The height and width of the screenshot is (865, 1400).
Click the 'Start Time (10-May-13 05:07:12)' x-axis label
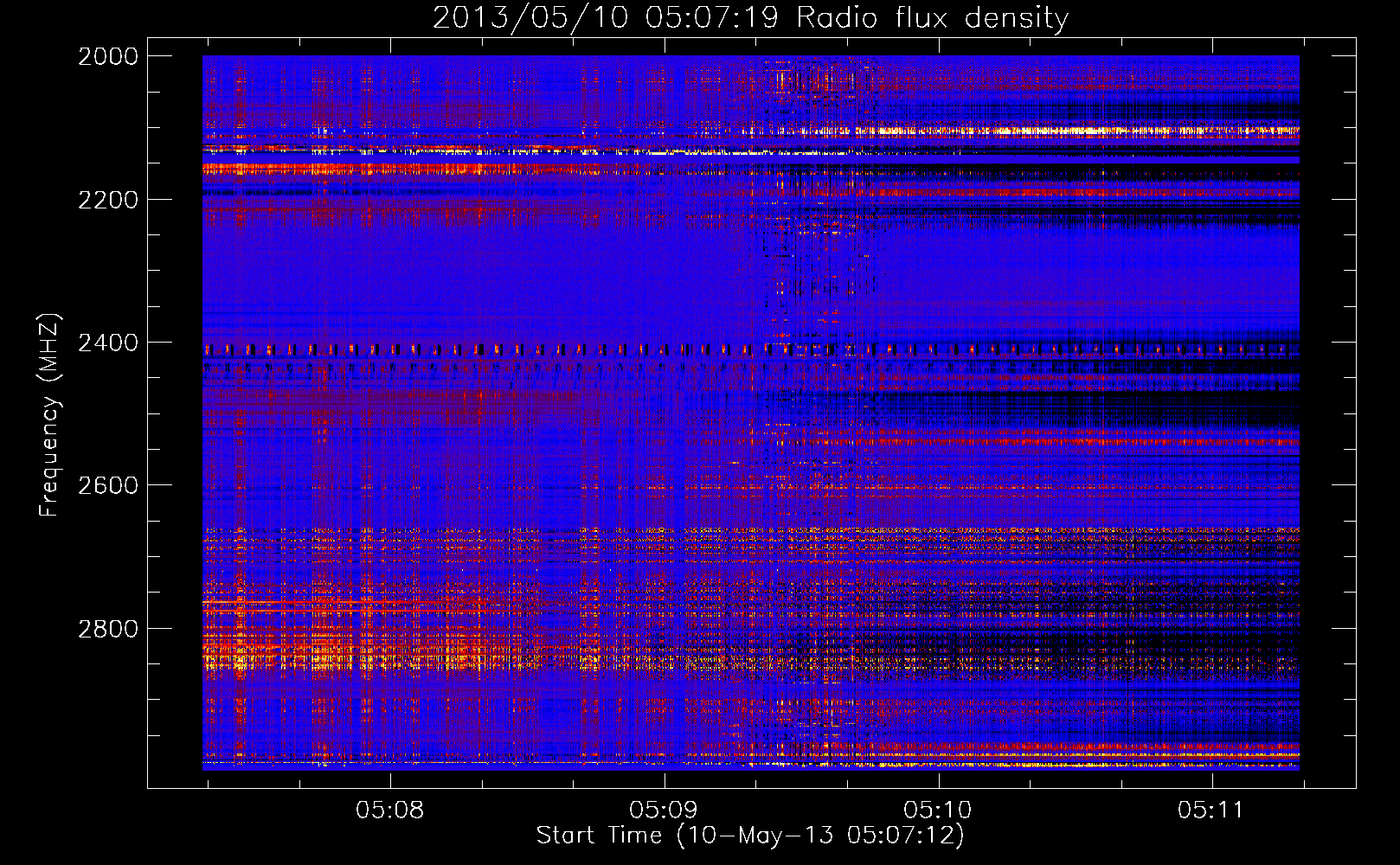pos(750,836)
